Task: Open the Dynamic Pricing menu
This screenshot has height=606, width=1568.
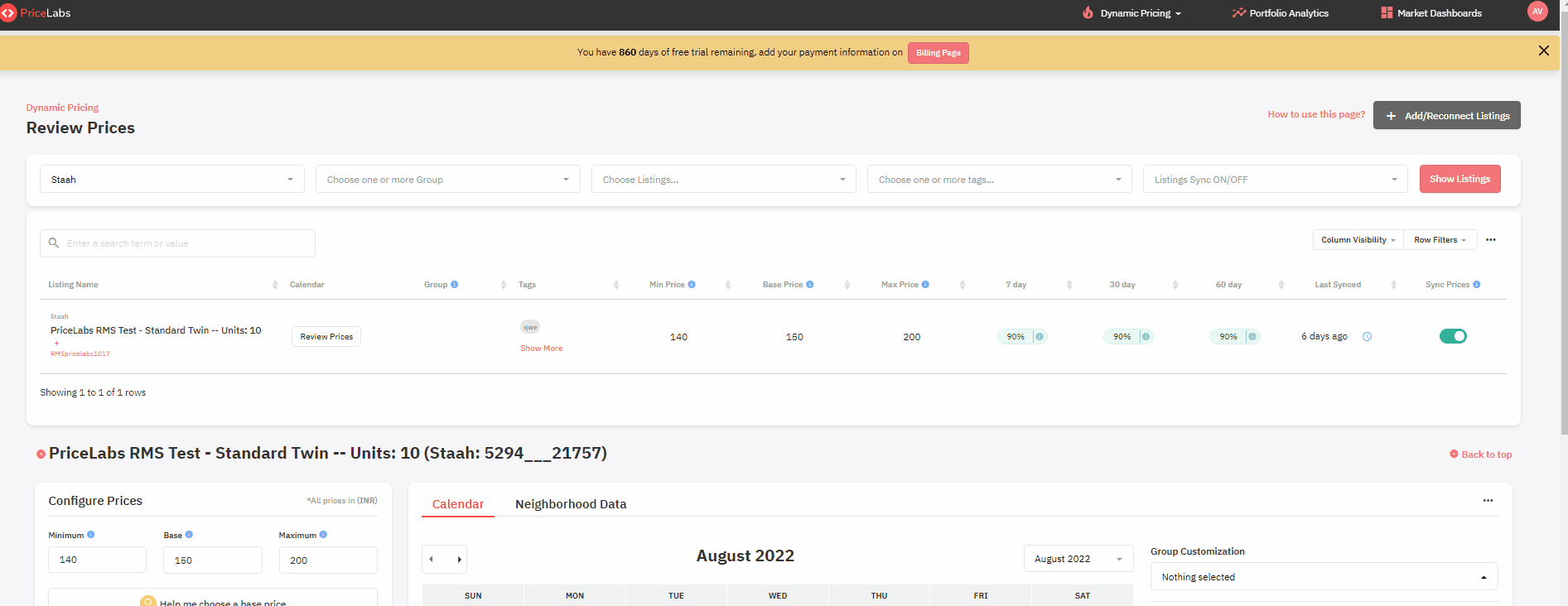Action: (x=1132, y=13)
